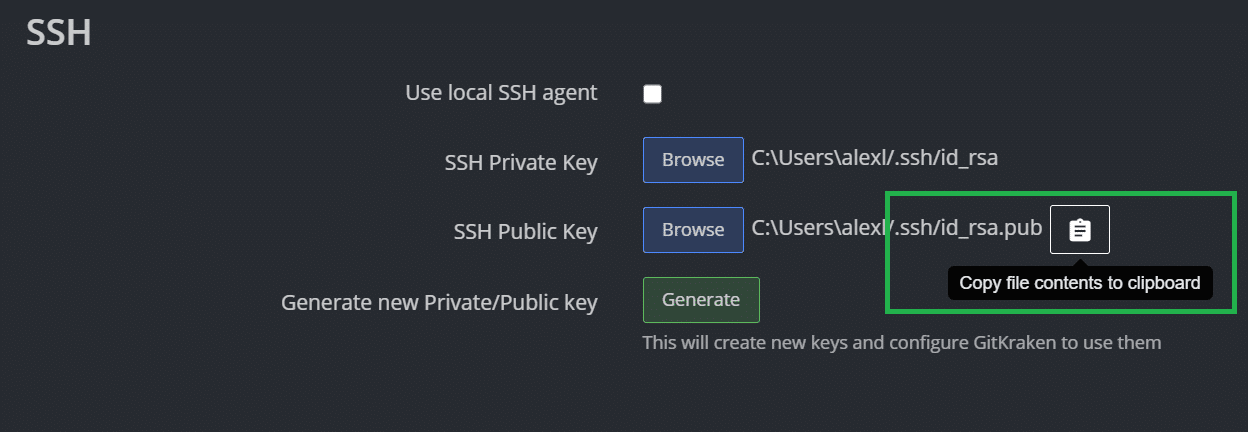Viewport: 1248px width, 432px height.
Task: Click the SSH private key path text
Action: pos(875,159)
